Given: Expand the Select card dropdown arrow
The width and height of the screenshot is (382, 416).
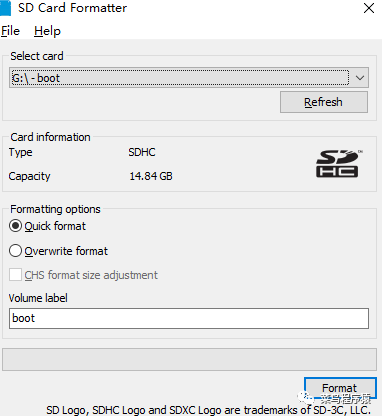Looking at the screenshot, I should pos(360,78).
